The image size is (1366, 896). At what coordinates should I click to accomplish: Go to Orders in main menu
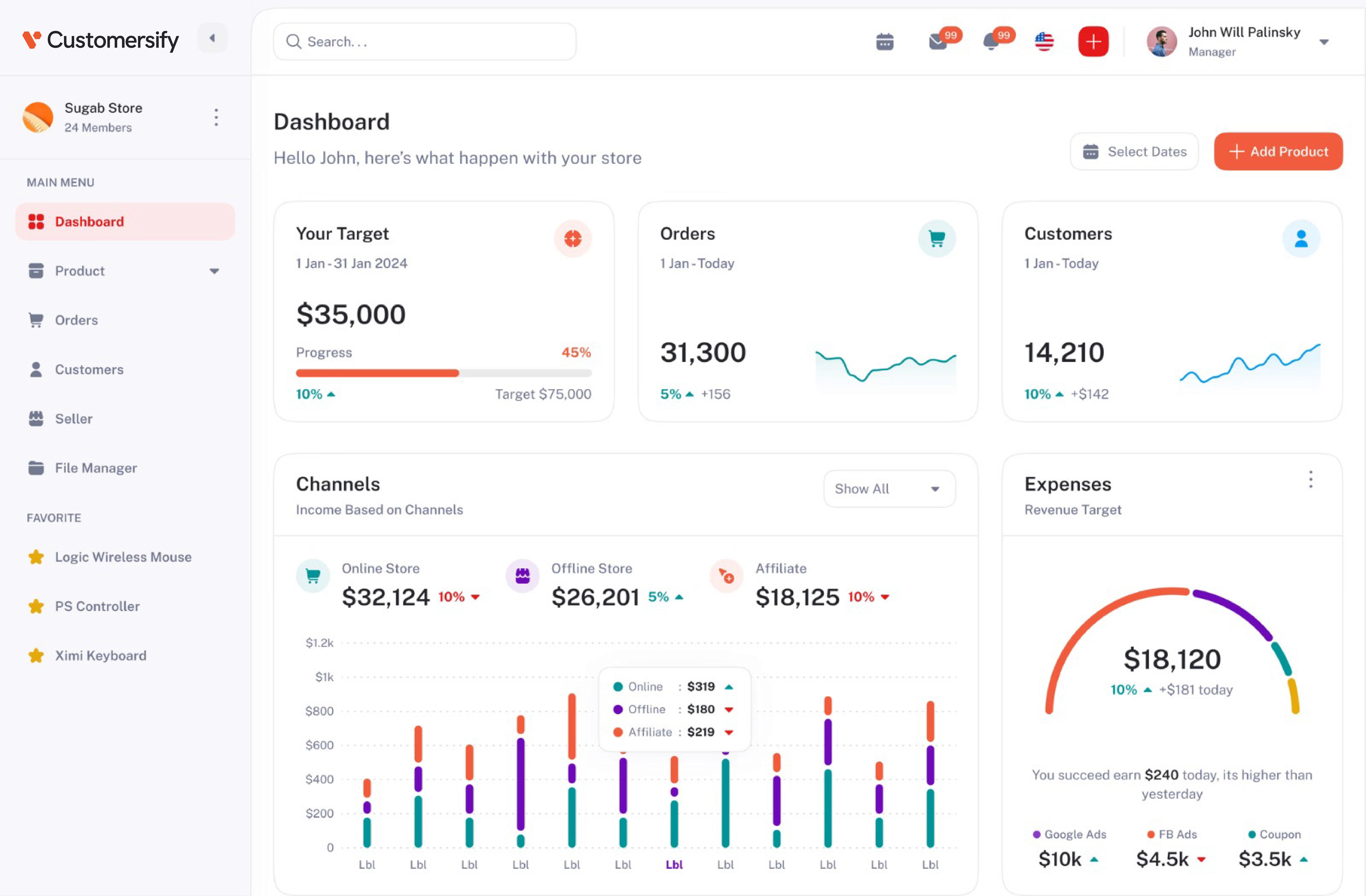(76, 320)
